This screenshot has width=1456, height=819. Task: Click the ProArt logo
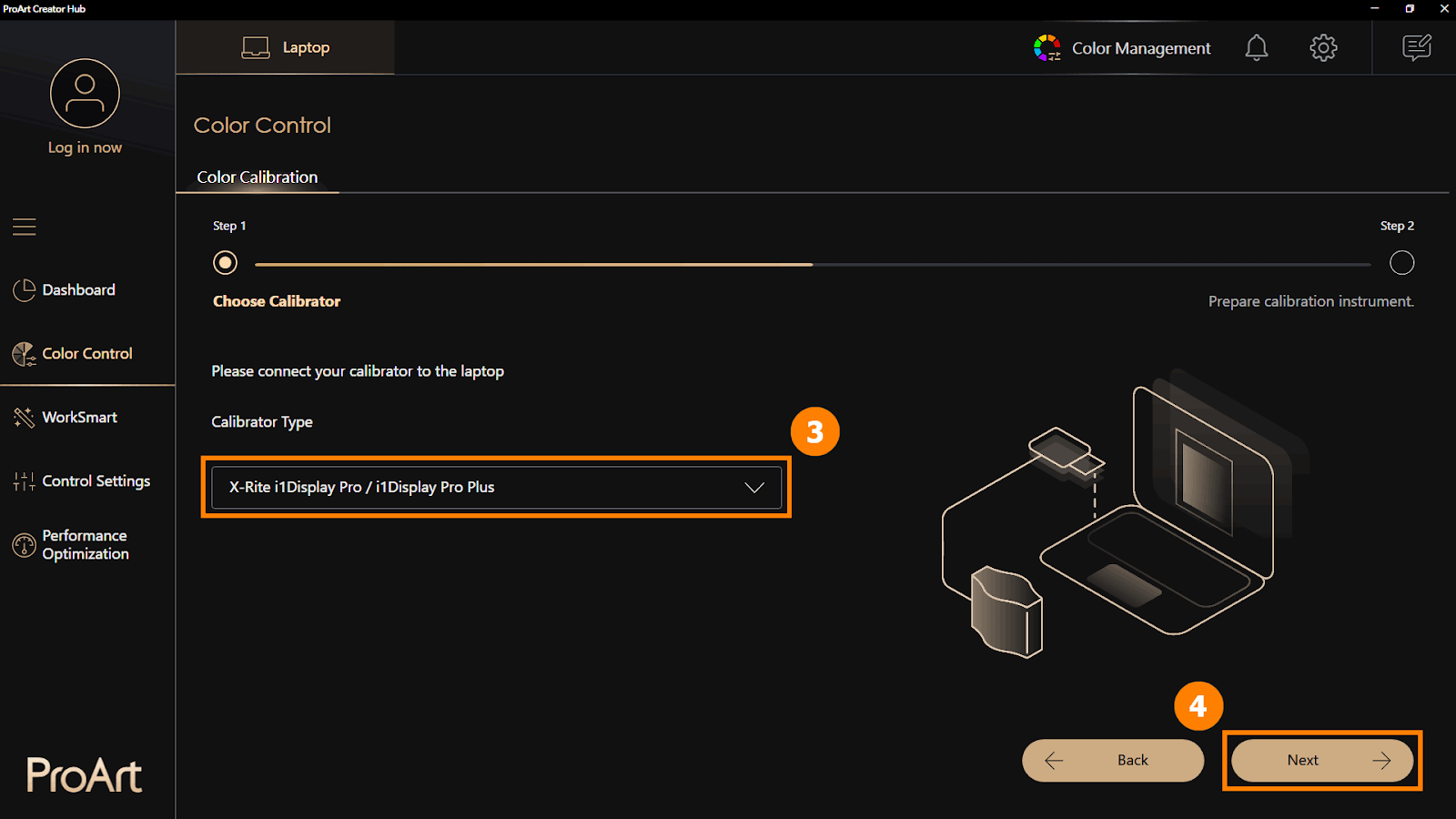(x=84, y=775)
